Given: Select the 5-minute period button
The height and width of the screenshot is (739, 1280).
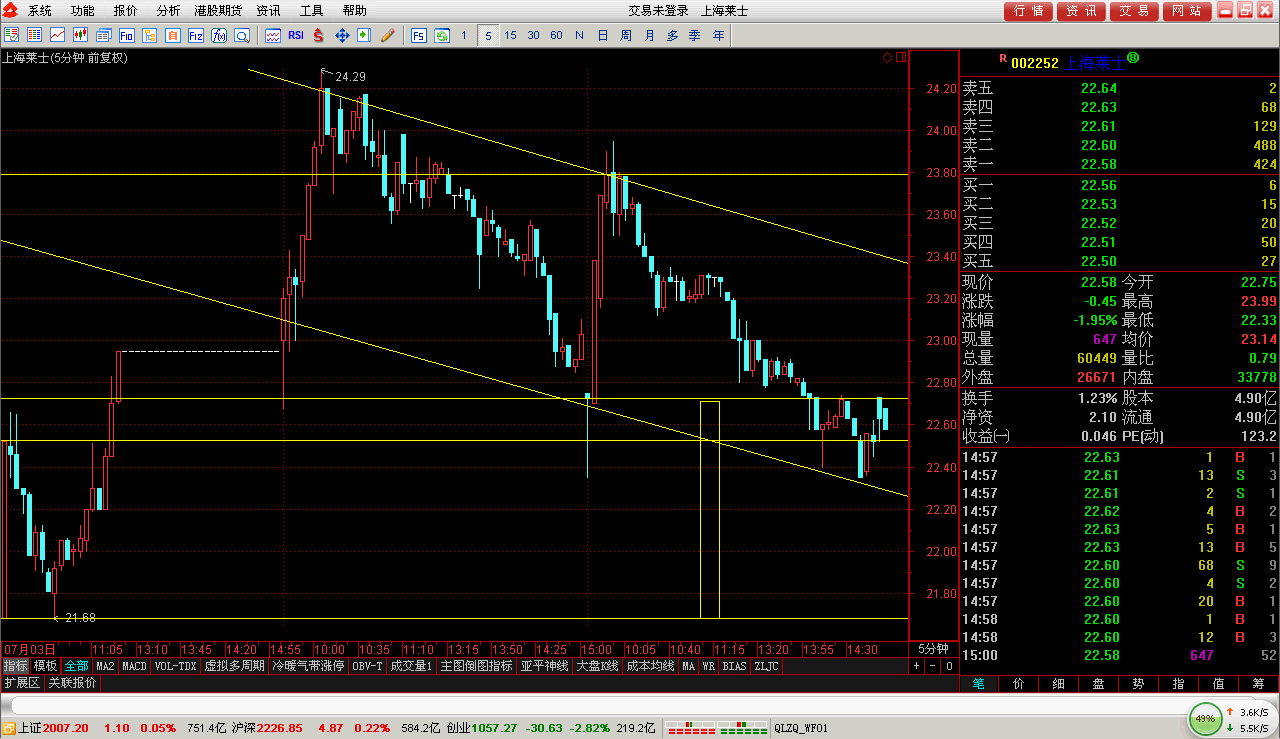Looking at the screenshot, I should pyautogui.click(x=488, y=35).
